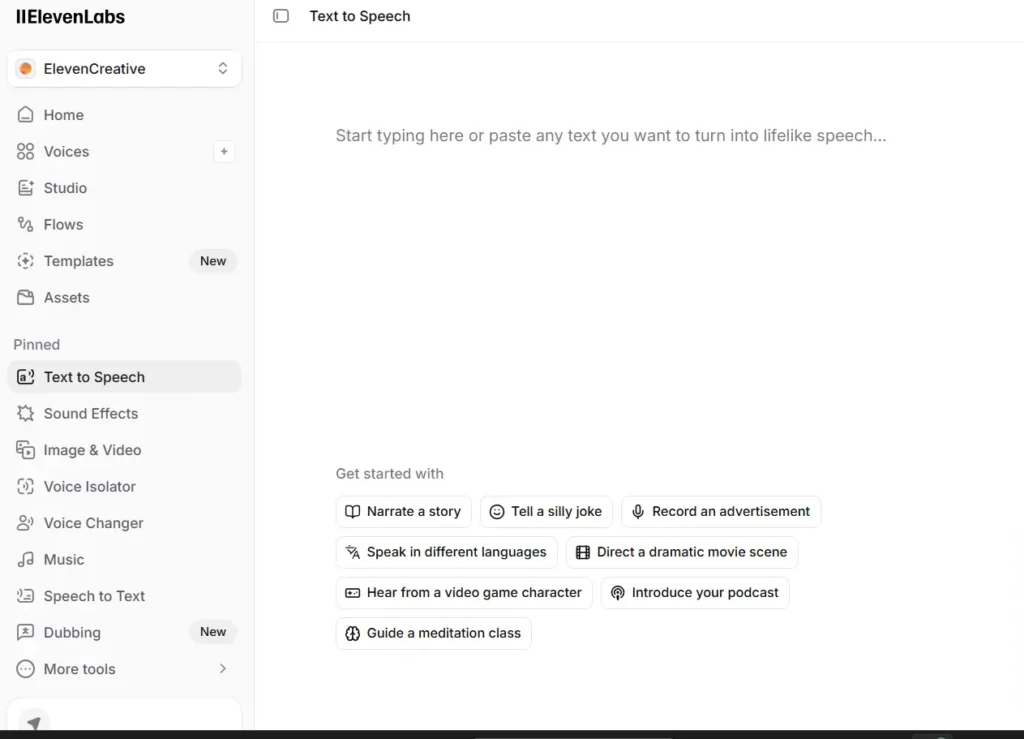Click the Voices four-circles icon
The width and height of the screenshot is (1024, 739).
click(x=25, y=151)
